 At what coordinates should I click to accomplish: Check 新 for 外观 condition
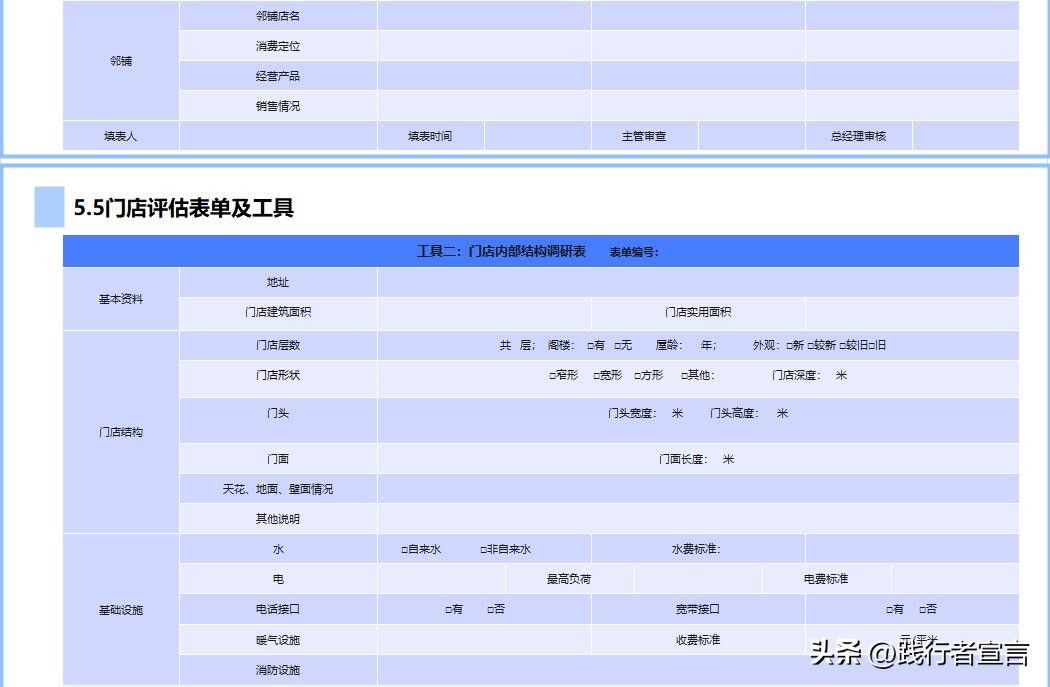pos(792,345)
